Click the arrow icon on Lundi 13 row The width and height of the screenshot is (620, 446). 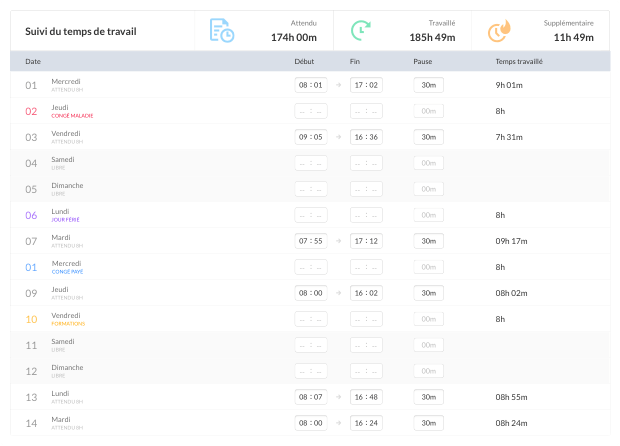tap(338, 397)
